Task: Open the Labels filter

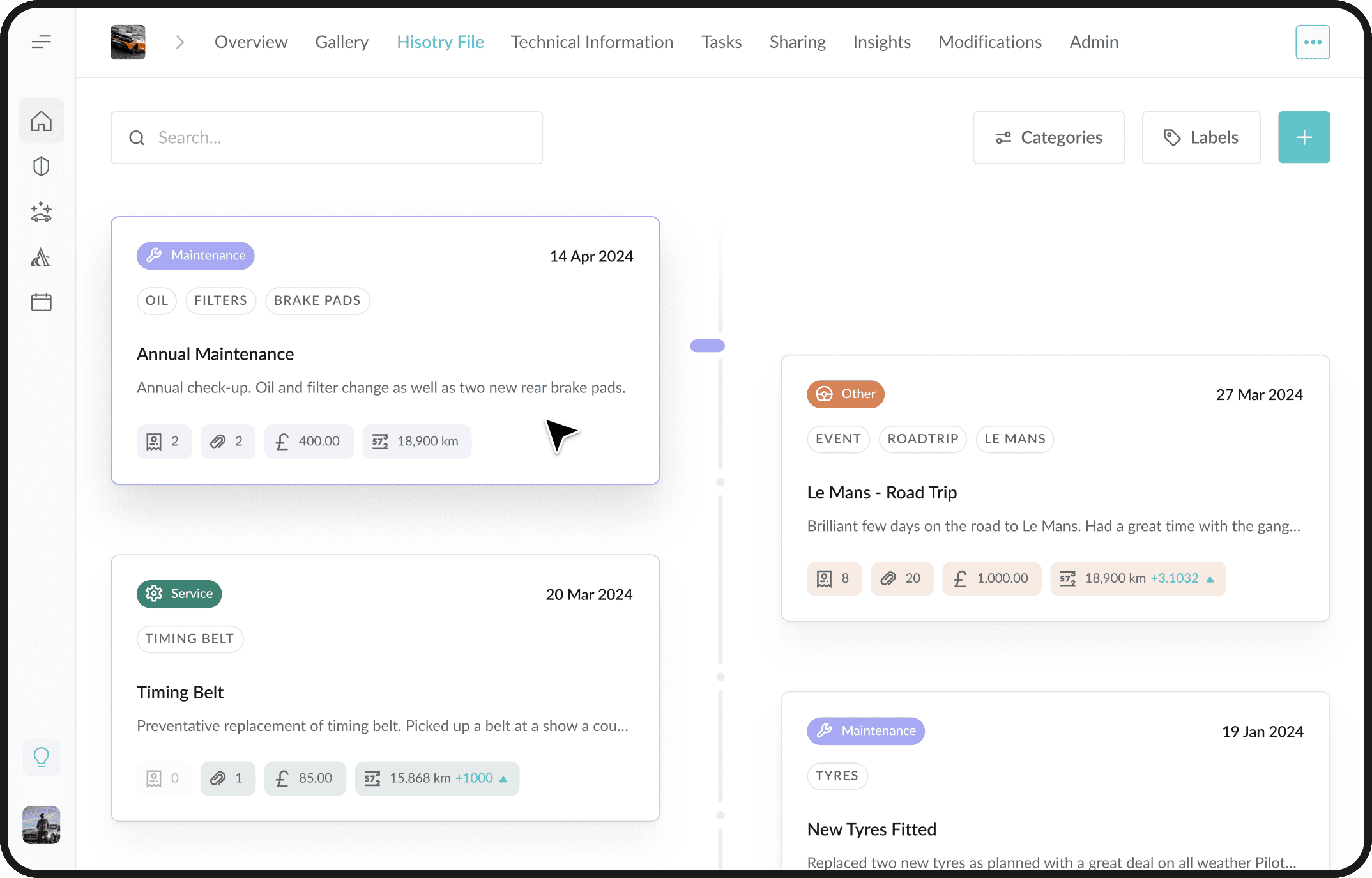Action: 1201,137
